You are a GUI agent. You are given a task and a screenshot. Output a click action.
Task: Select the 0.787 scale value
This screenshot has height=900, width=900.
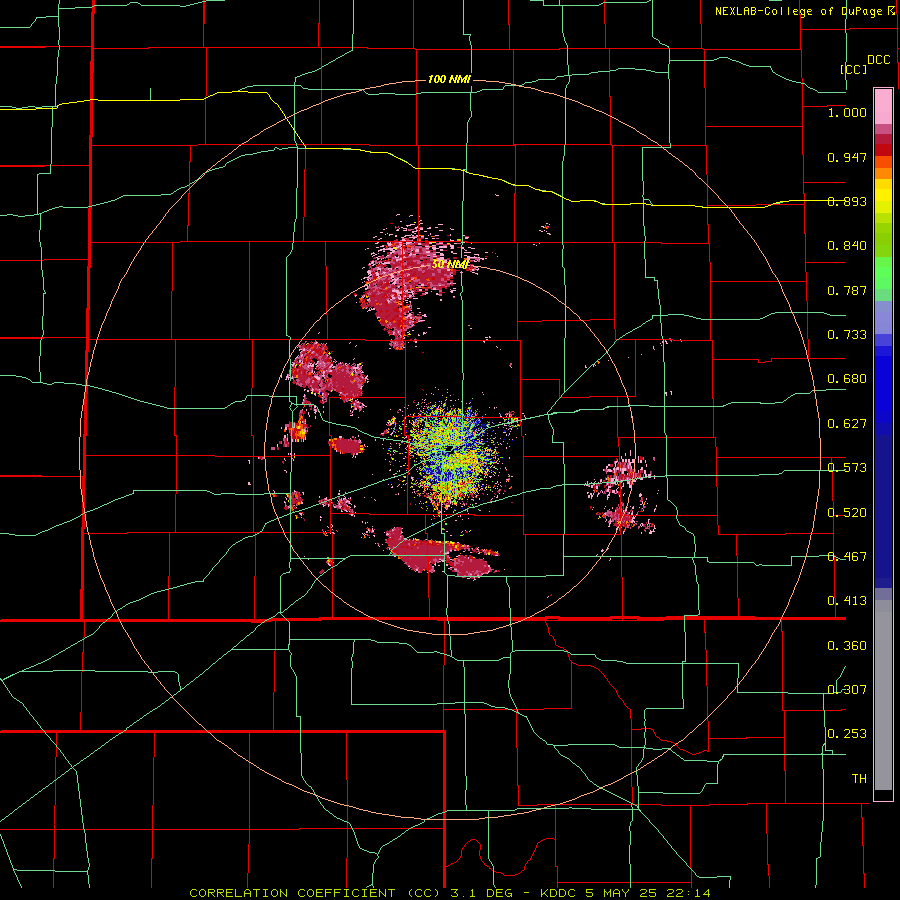847,290
